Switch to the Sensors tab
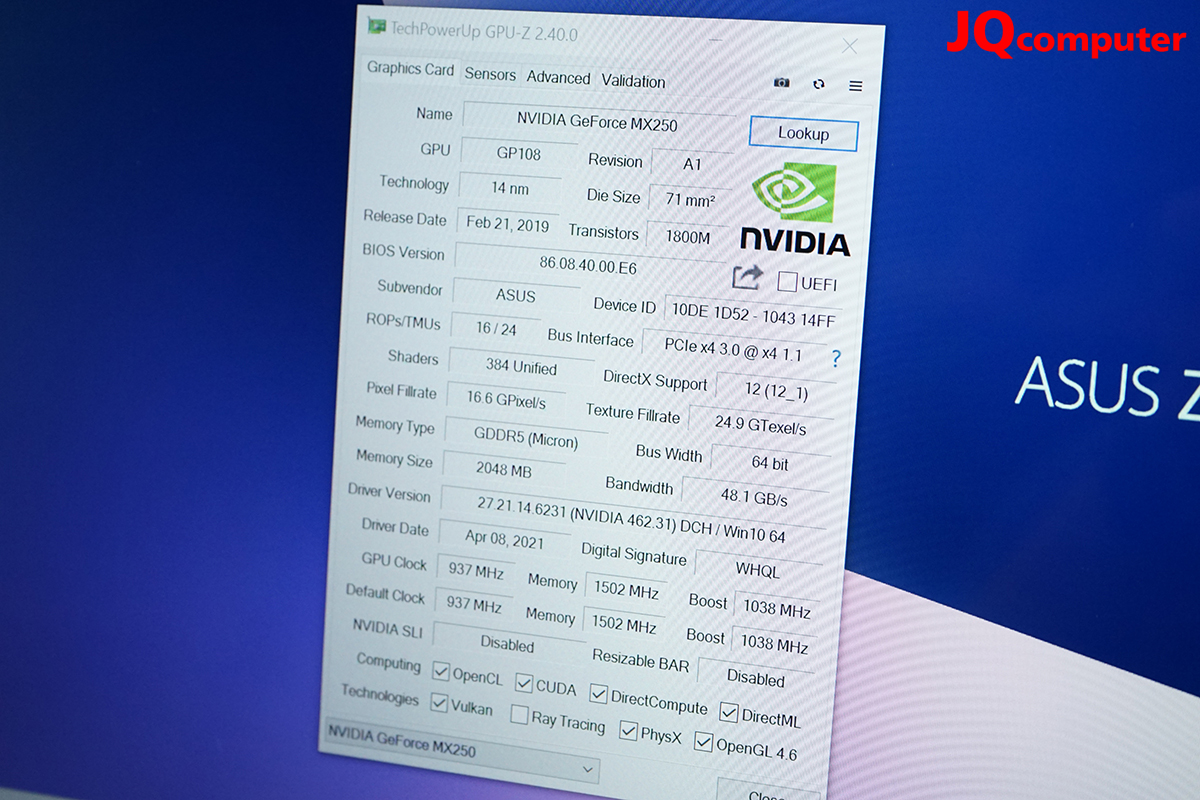The height and width of the screenshot is (800, 1200). [490, 75]
